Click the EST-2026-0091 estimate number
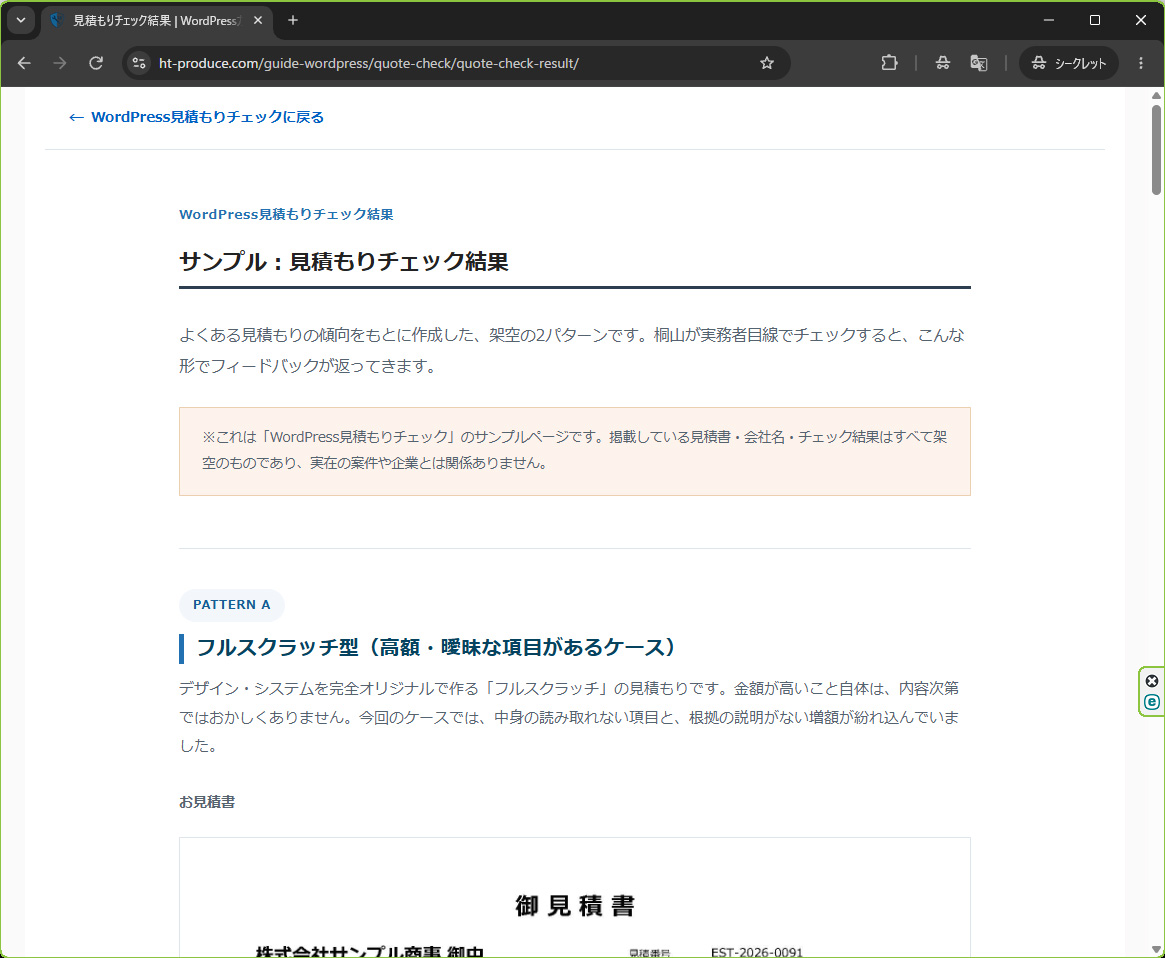Image resolution: width=1165 pixels, height=958 pixels. 756,952
